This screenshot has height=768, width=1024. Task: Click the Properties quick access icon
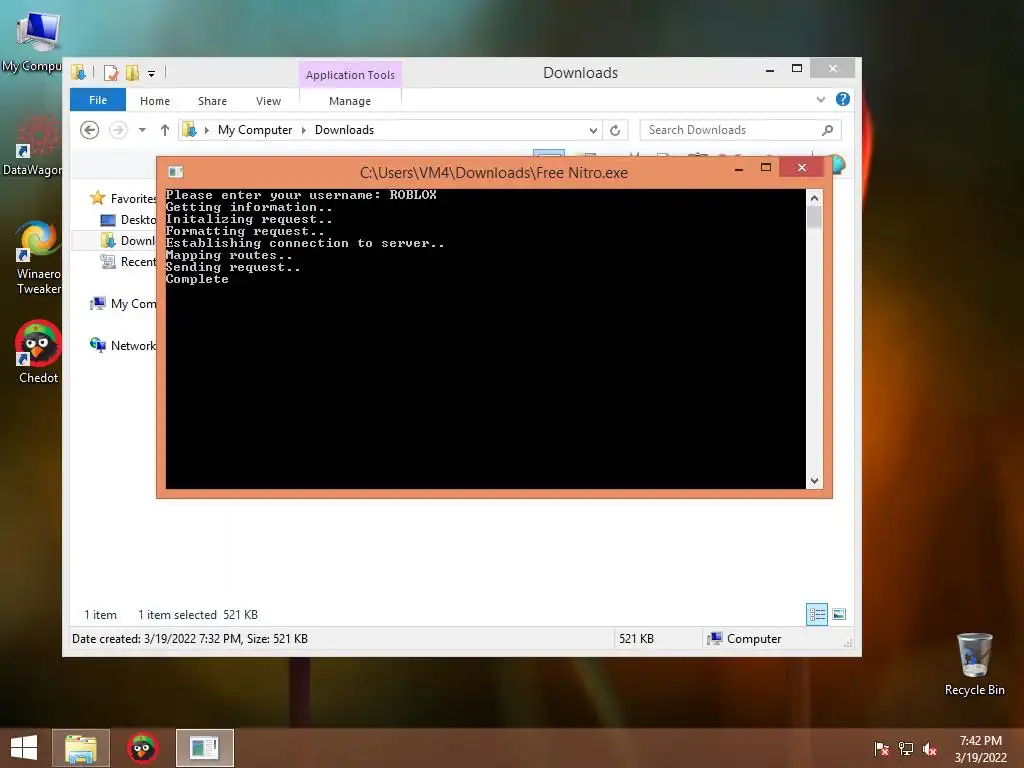click(111, 72)
